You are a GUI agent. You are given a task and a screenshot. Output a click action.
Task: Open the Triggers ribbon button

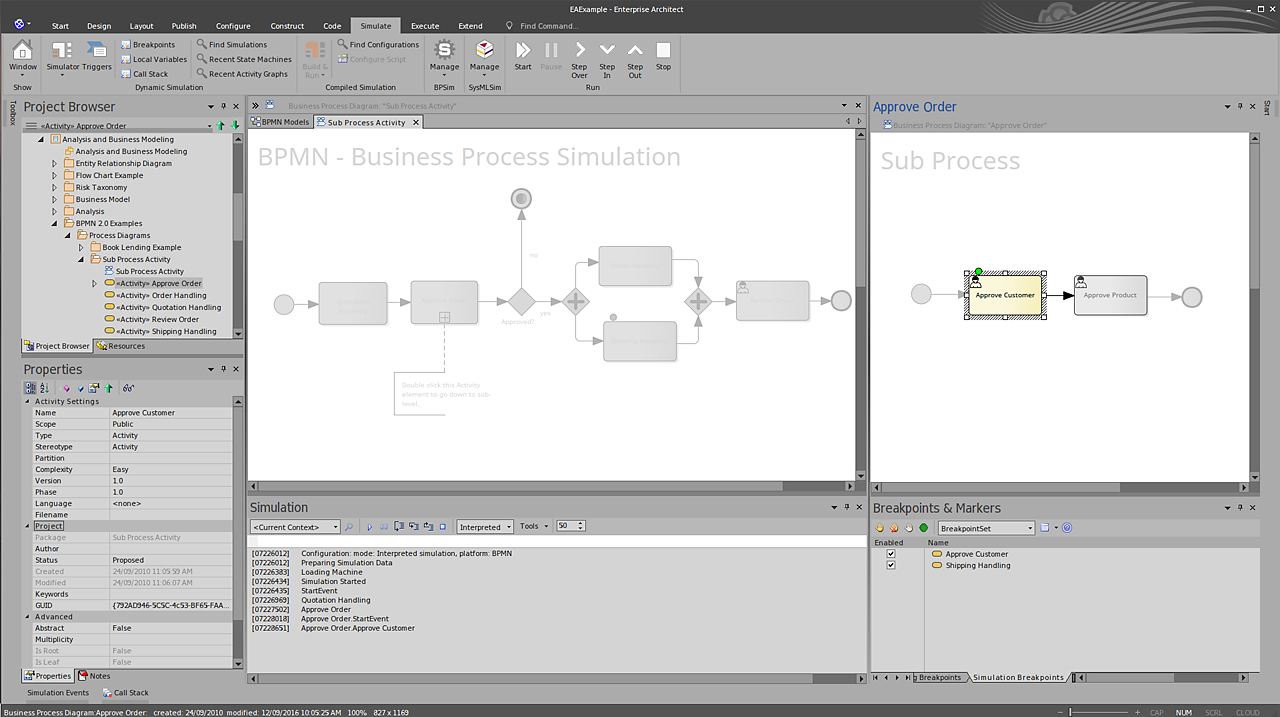(x=97, y=57)
